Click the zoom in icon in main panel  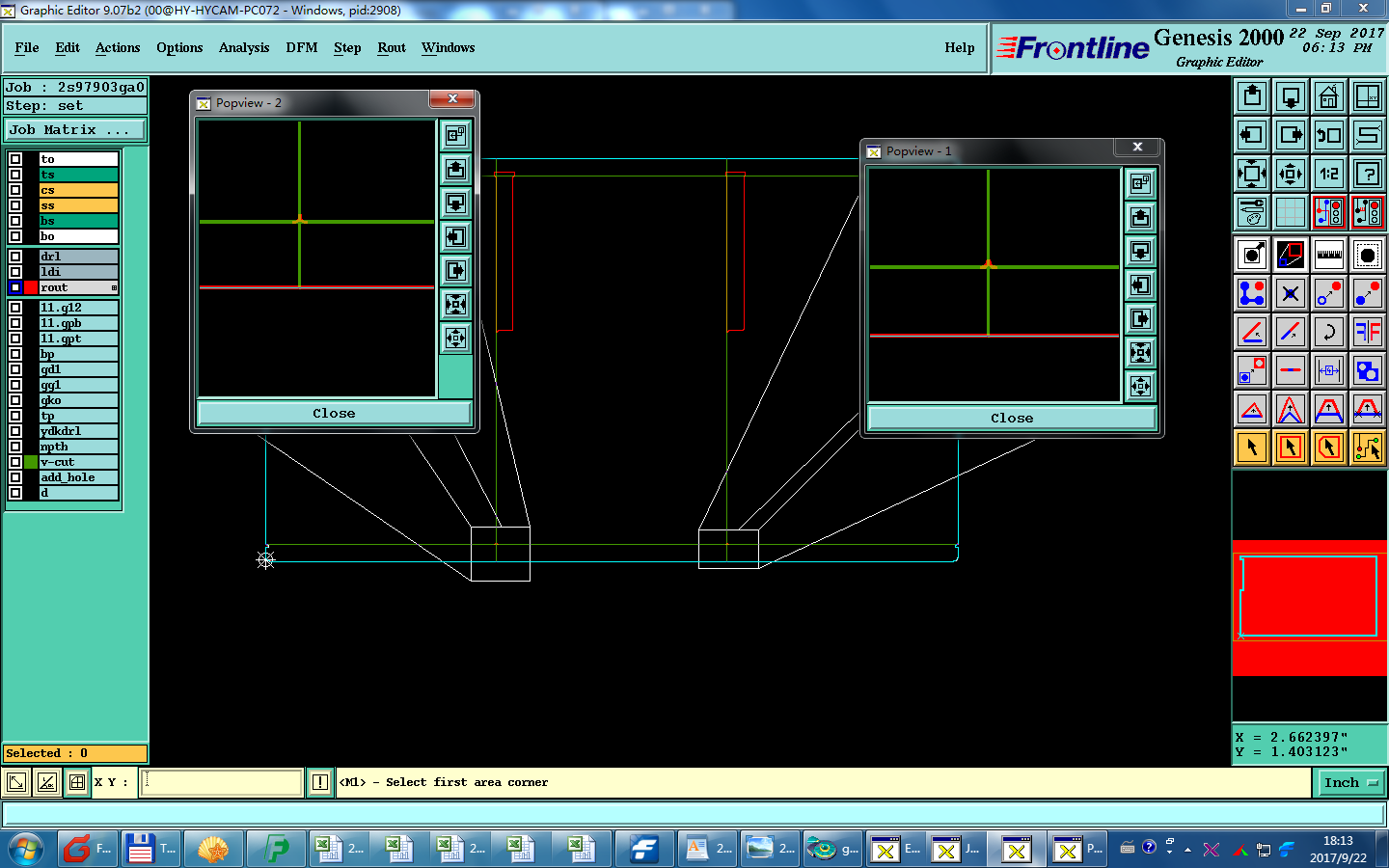pyautogui.click(x=1252, y=174)
